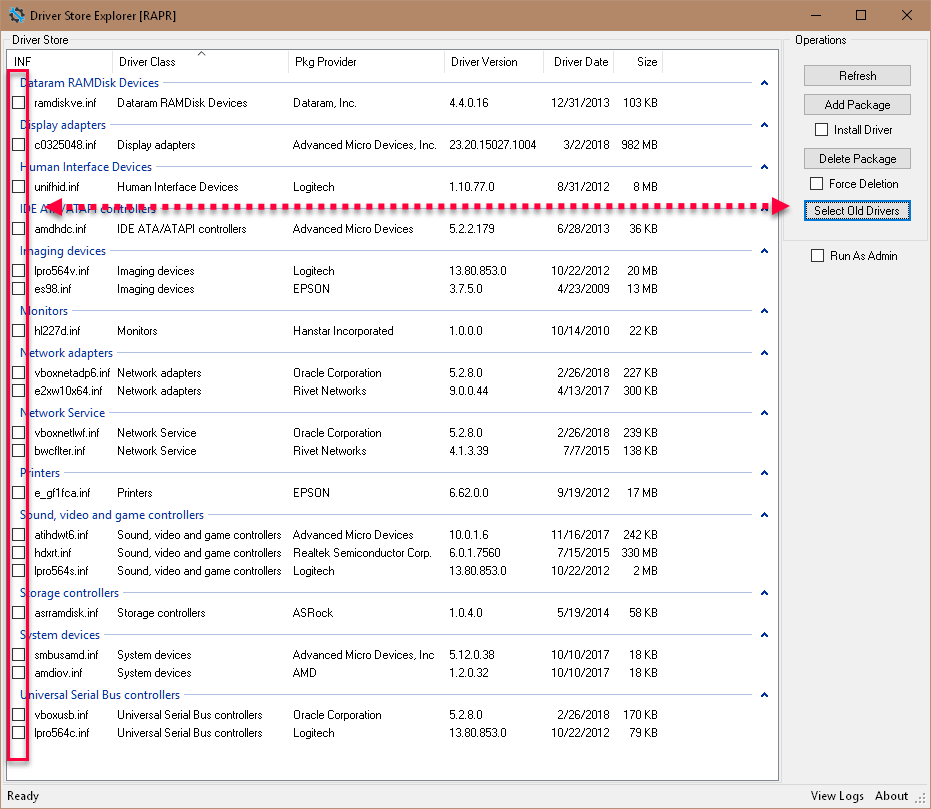Click the amdiov.inf row by AMD
The width and height of the screenshot is (931, 809).
click(335, 672)
